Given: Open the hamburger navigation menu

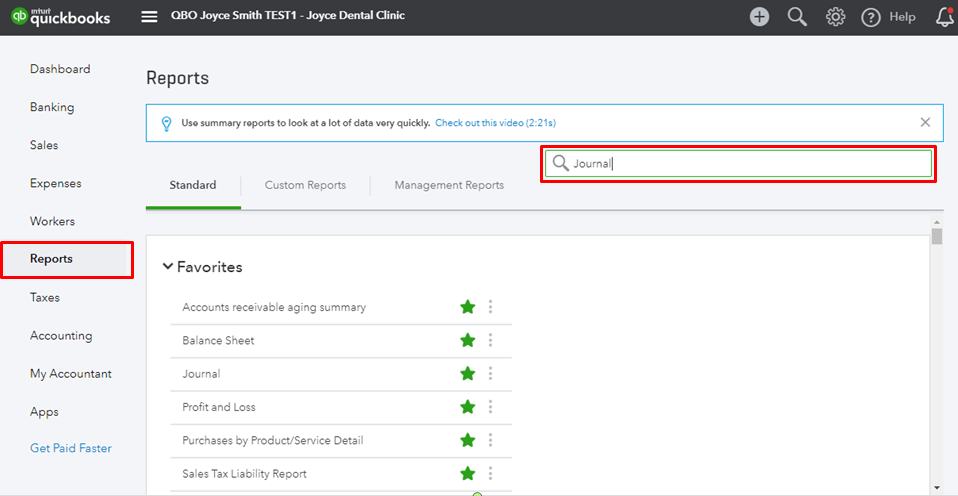Looking at the screenshot, I should tap(149, 17).
